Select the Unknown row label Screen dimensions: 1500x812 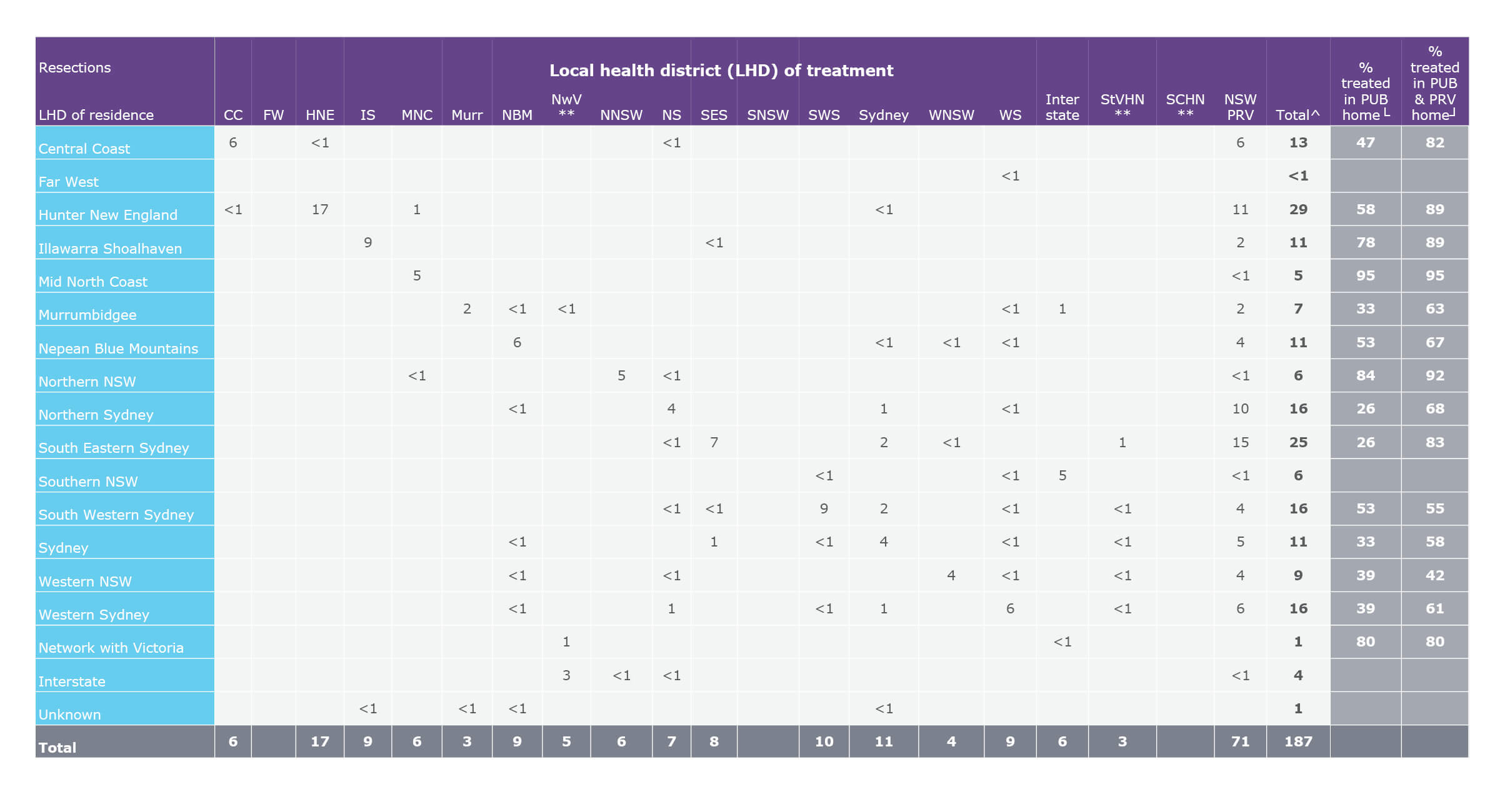tap(69, 715)
